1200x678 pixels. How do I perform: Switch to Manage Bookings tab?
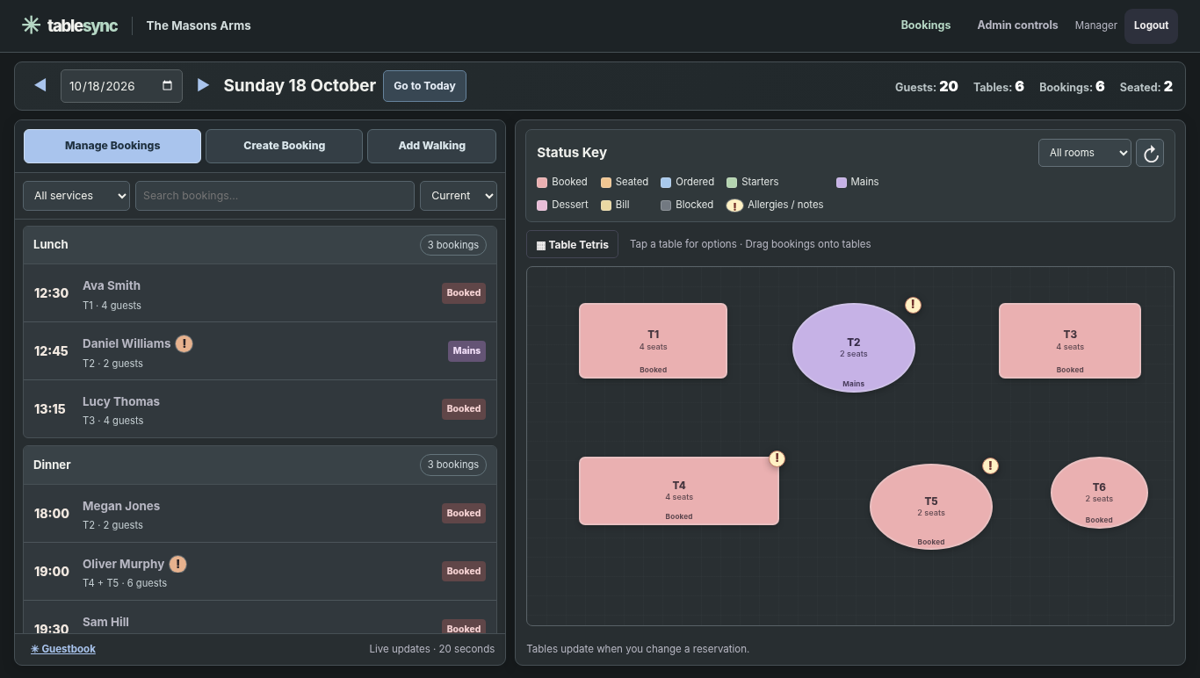[x=112, y=146]
